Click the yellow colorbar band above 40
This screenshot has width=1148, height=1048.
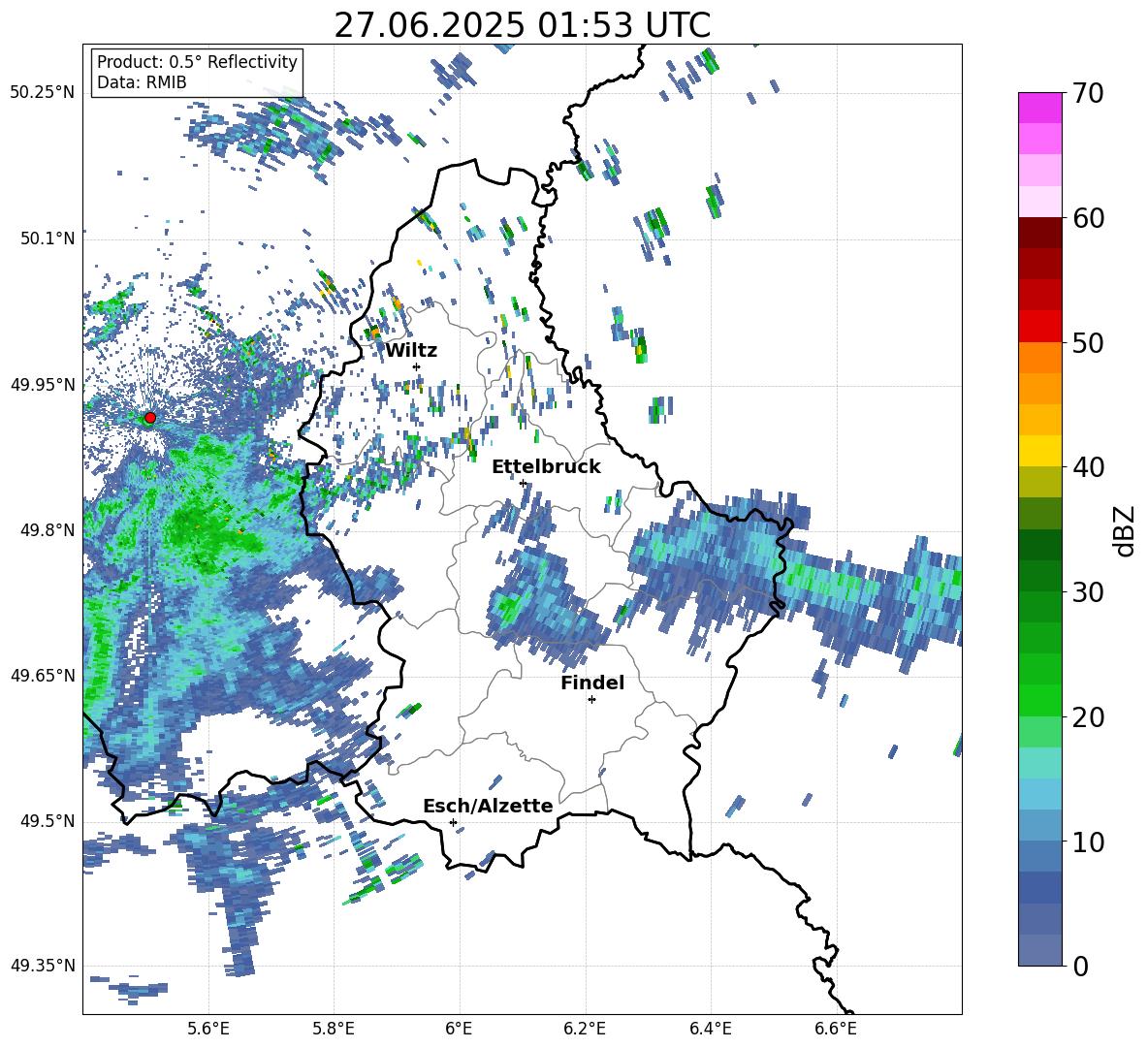[x=1039, y=451]
